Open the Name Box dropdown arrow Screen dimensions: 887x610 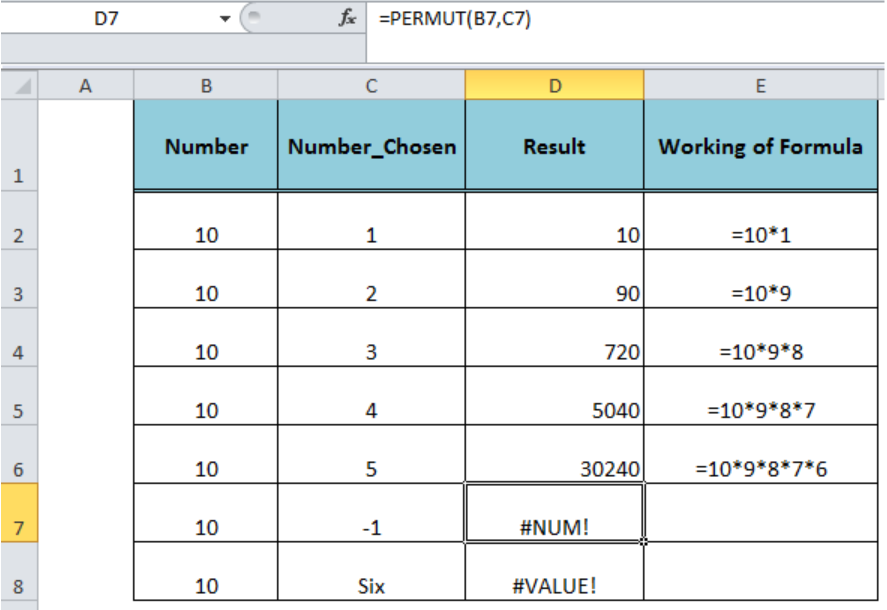(x=225, y=19)
